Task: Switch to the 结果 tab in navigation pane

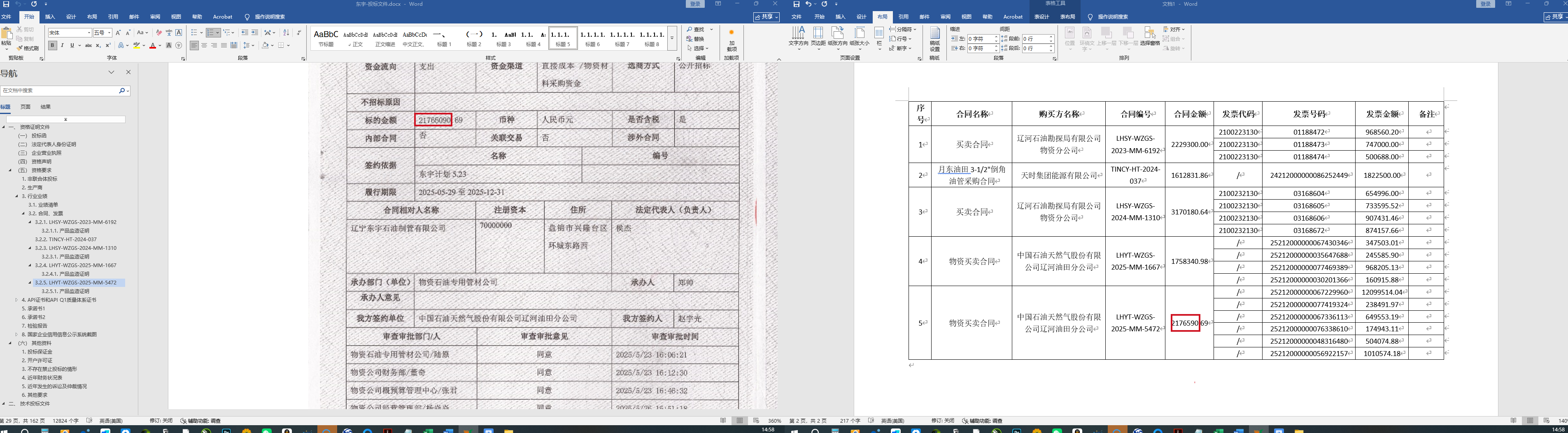Action: tap(46, 107)
